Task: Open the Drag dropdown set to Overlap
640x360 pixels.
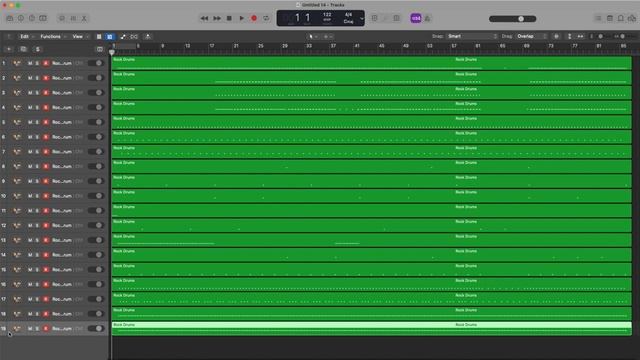Action: coord(531,36)
